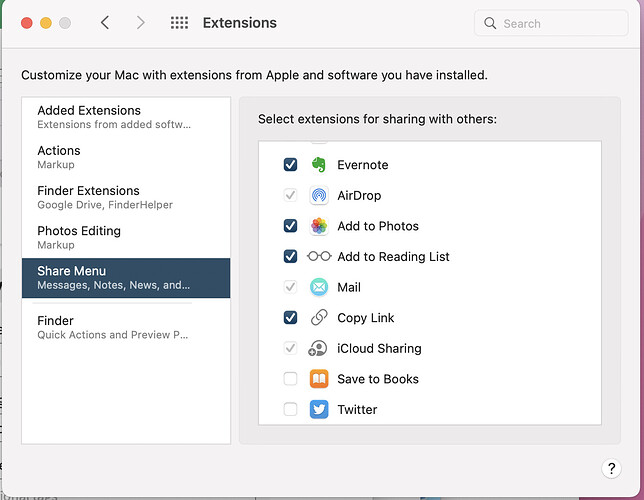644x500 pixels.
Task: Click the Extensions window title
Action: point(240,23)
